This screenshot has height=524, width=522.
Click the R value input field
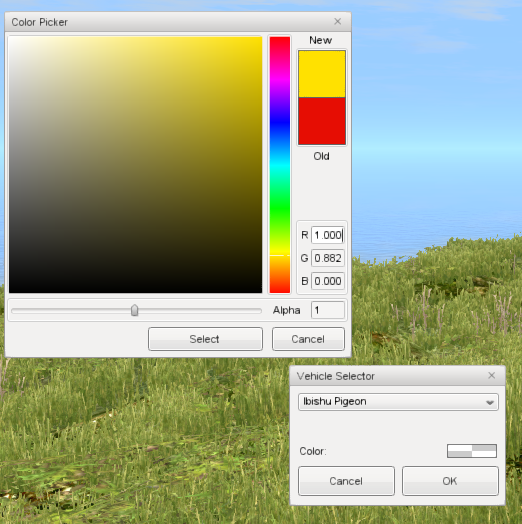pyautogui.click(x=328, y=235)
